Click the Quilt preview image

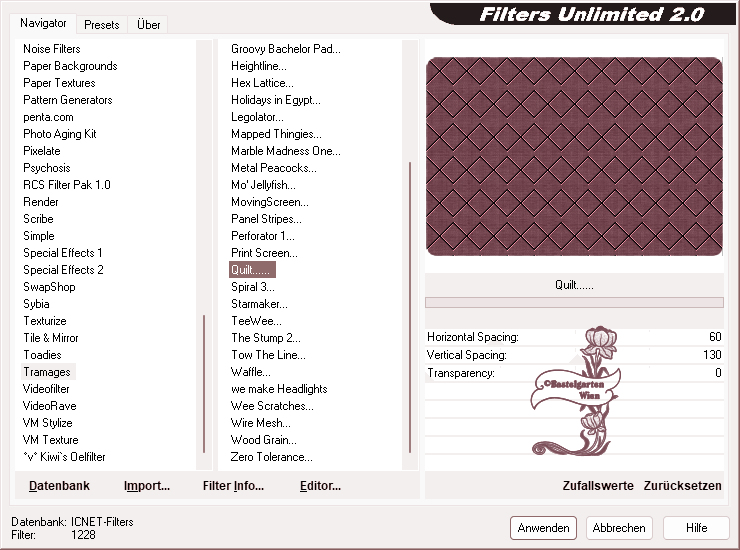[574, 156]
